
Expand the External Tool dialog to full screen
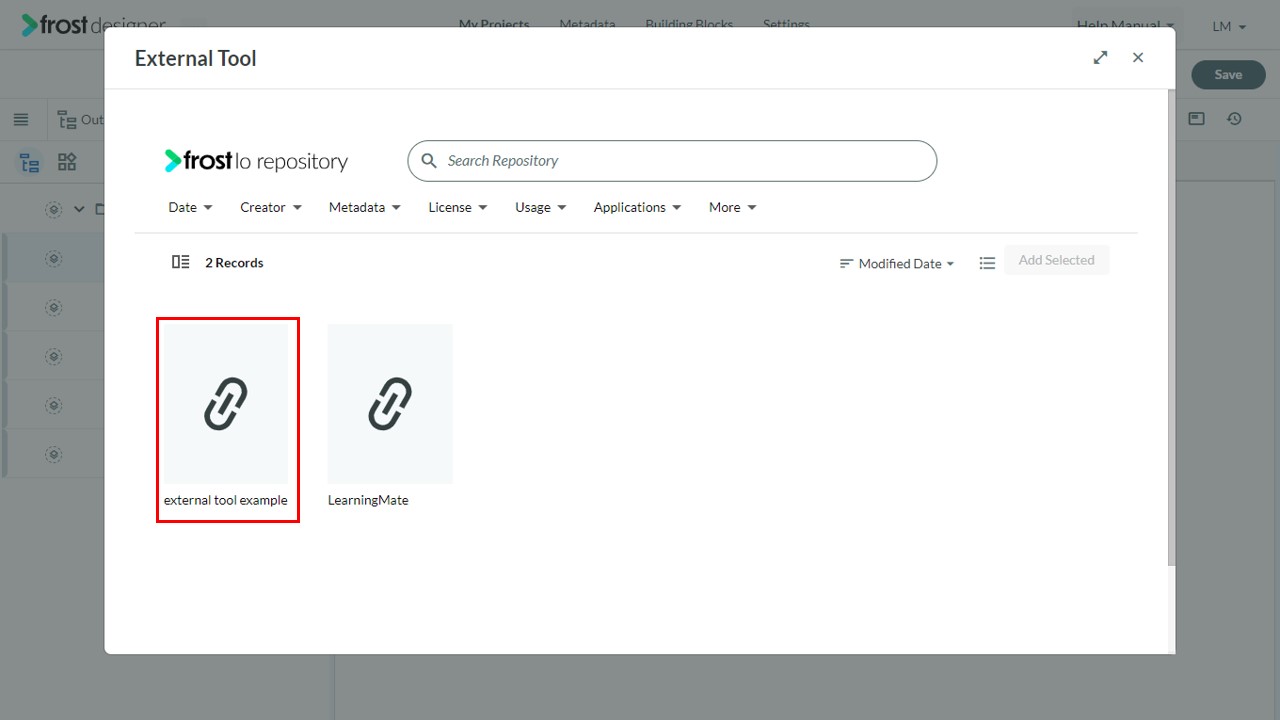tap(1101, 58)
